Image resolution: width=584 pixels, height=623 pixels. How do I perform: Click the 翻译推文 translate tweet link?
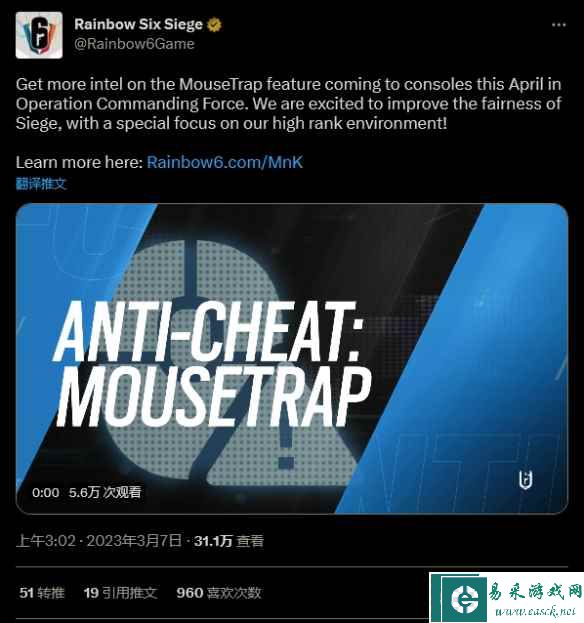click(x=41, y=184)
